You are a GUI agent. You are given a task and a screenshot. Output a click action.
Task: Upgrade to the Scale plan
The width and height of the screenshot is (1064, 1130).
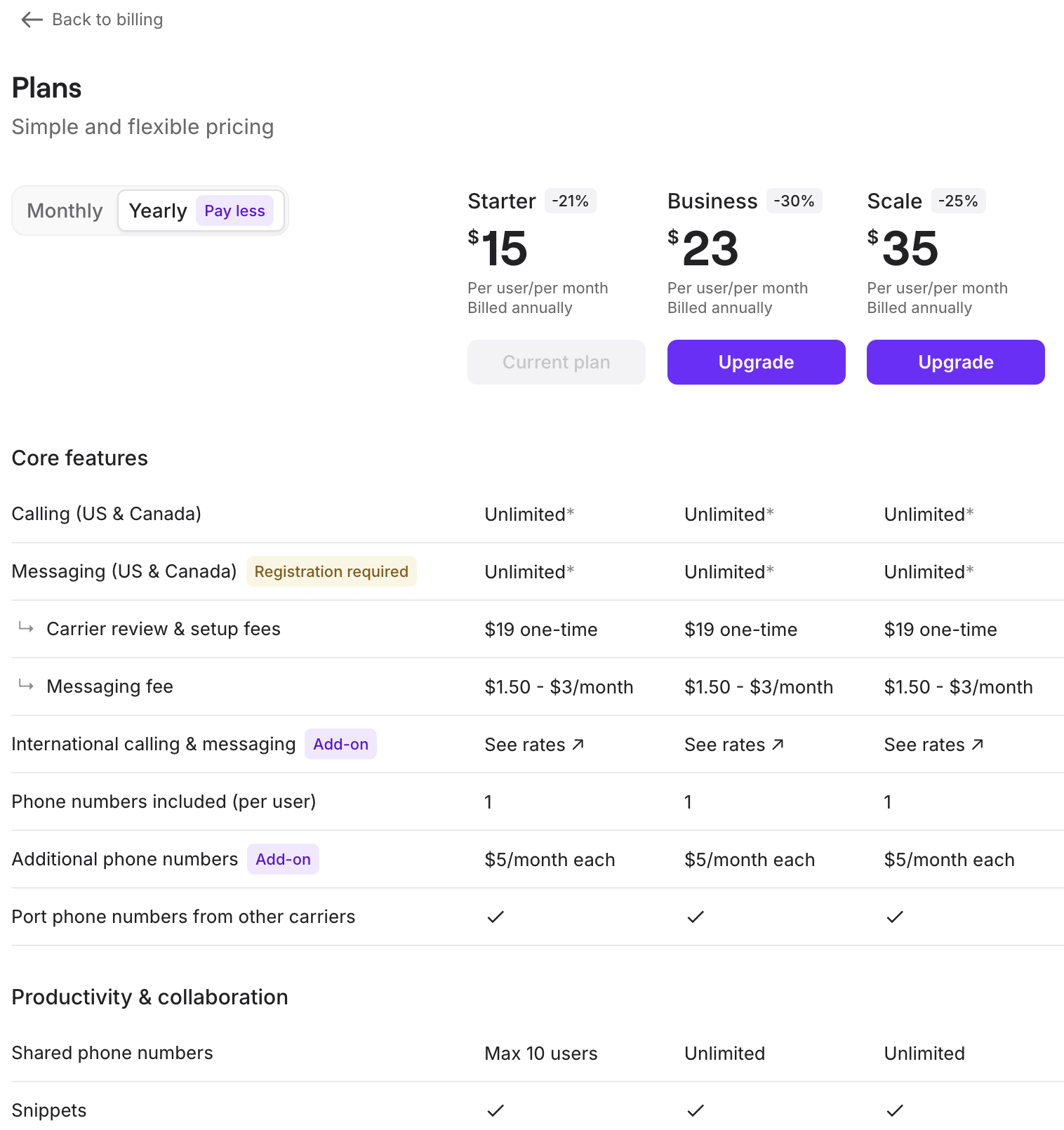(955, 362)
